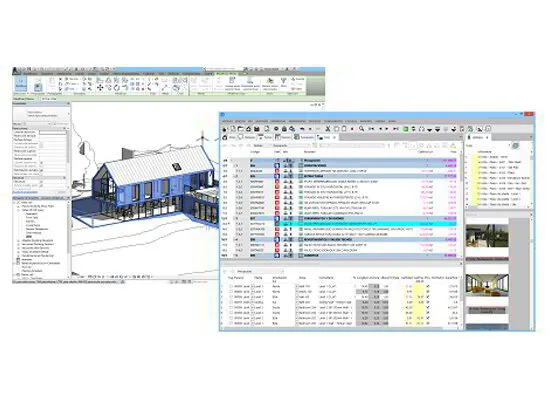This screenshot has width=550, height=400.
Task: Select the tab with shield icon in budget window
Action: click(246, 137)
